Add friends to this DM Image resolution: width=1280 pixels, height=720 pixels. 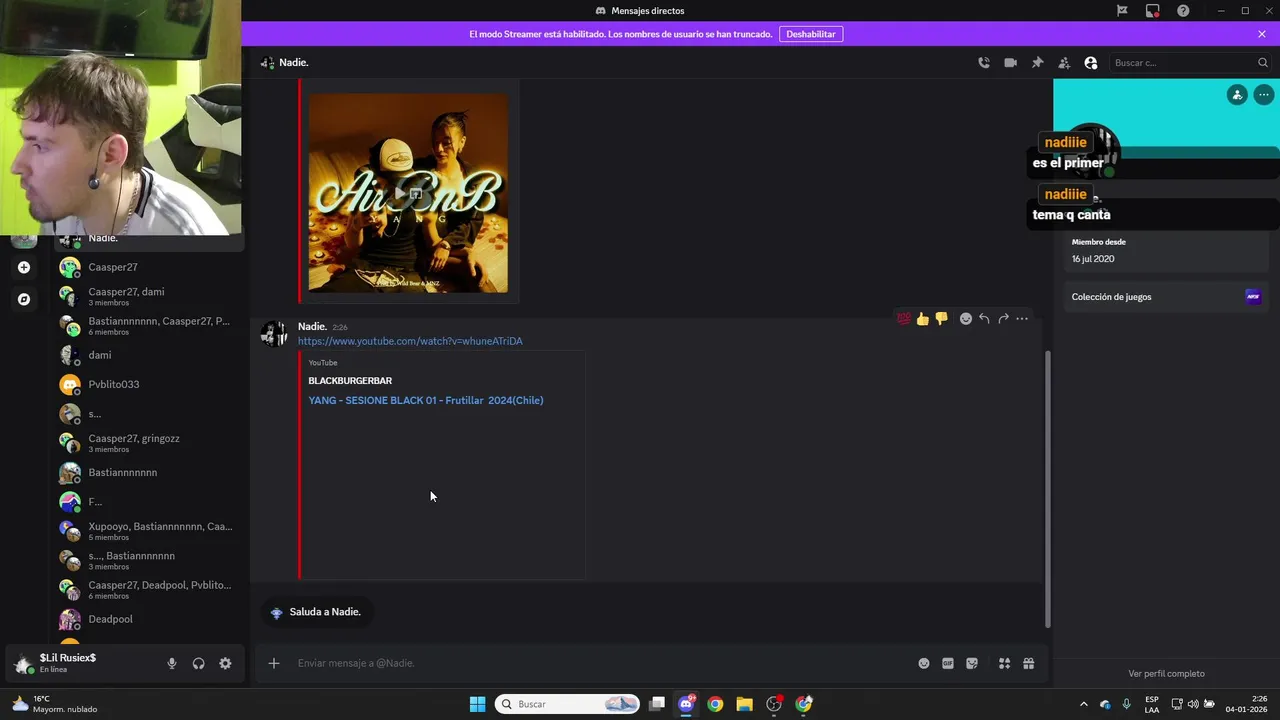(1064, 62)
